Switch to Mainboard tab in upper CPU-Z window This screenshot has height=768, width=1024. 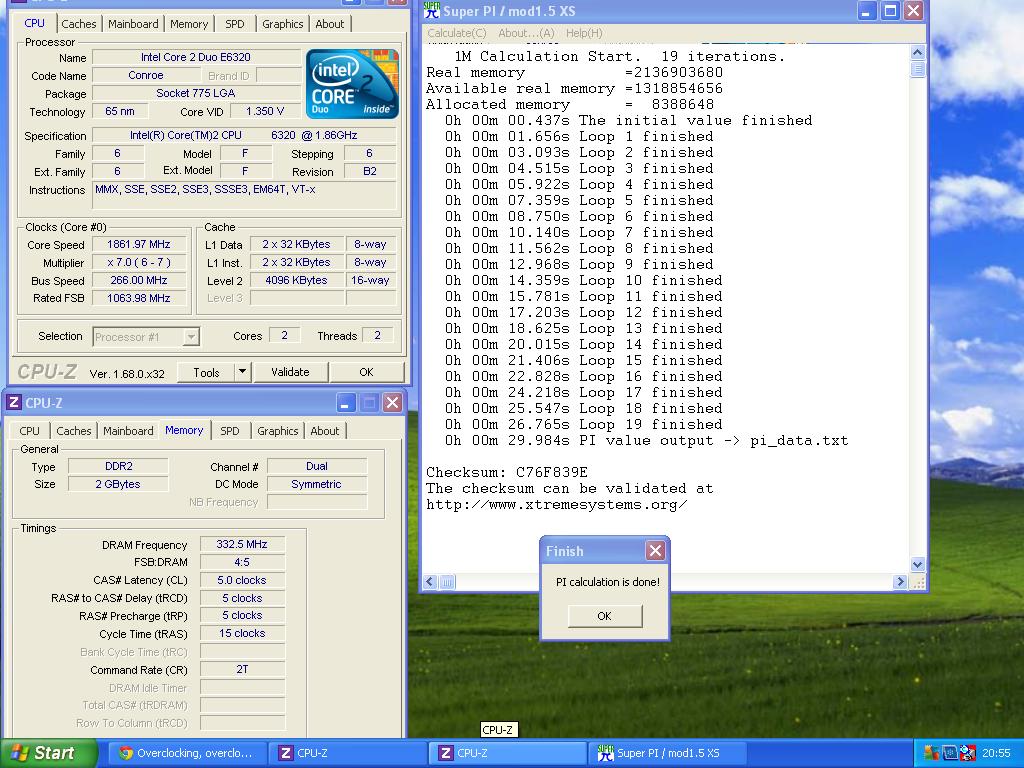[133, 24]
